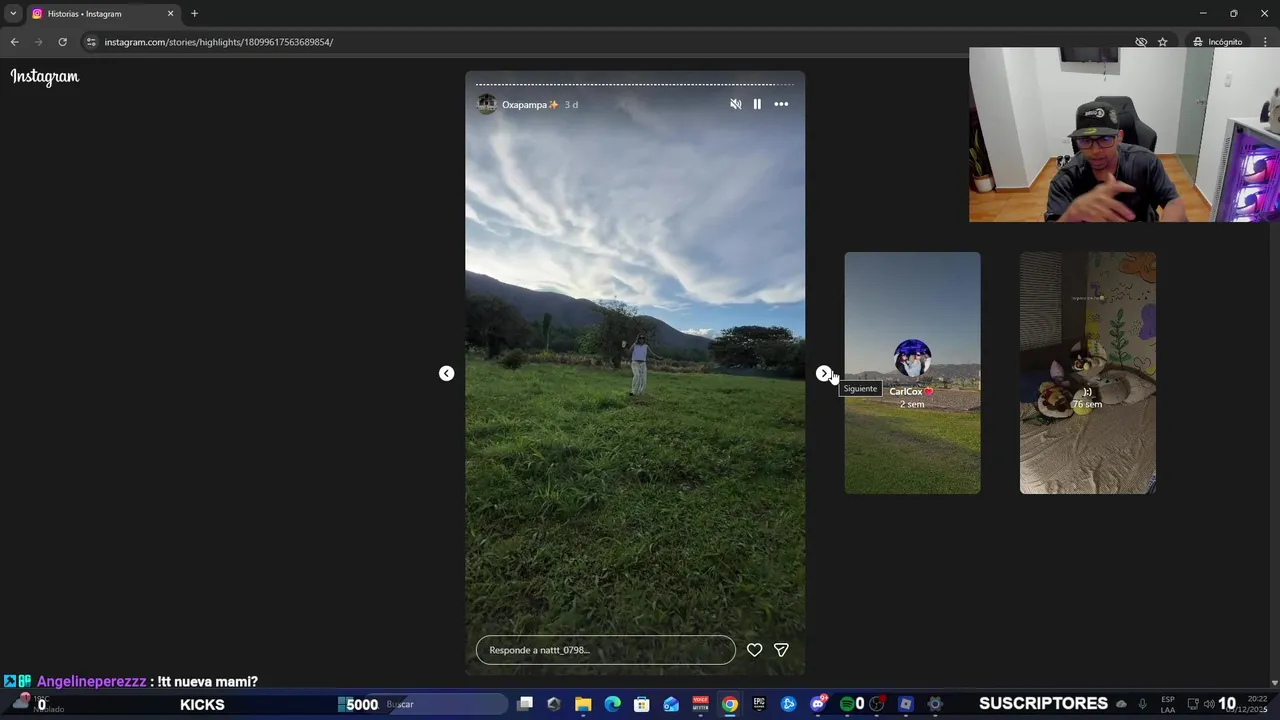Screen dimensions: 1280x720
Task: Open Microsoft Store from the taskbar
Action: 642,704
